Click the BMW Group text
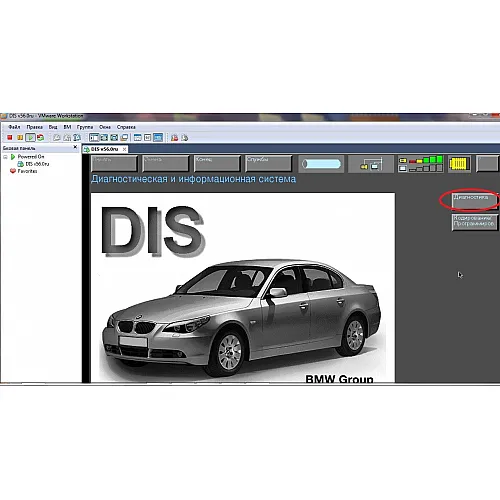The height and width of the screenshot is (500, 500). [339, 379]
